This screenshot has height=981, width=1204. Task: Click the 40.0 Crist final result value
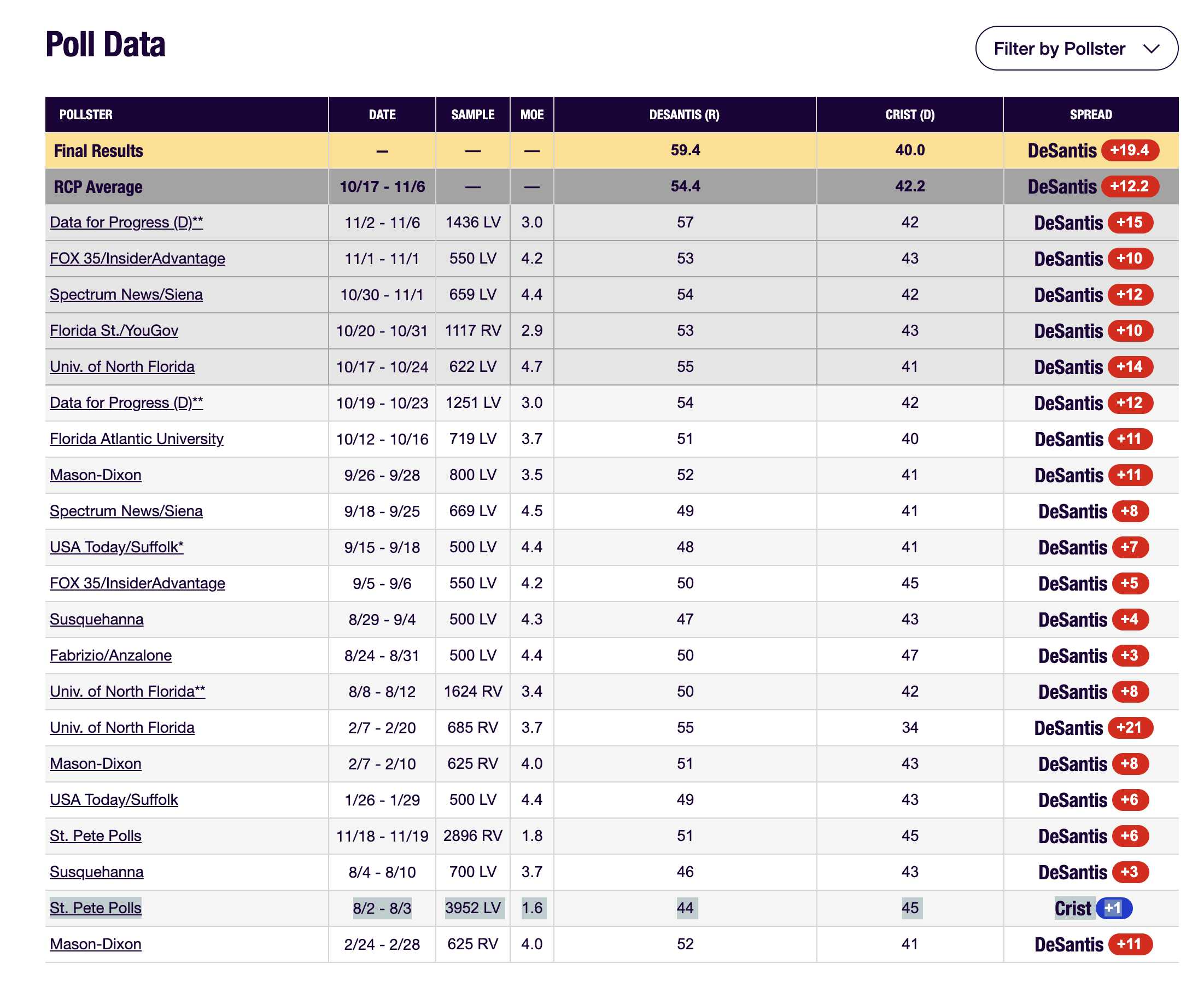(x=910, y=150)
